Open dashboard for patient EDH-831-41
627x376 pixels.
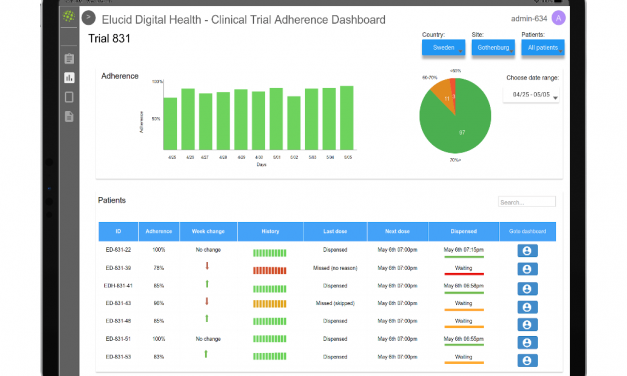(527, 288)
